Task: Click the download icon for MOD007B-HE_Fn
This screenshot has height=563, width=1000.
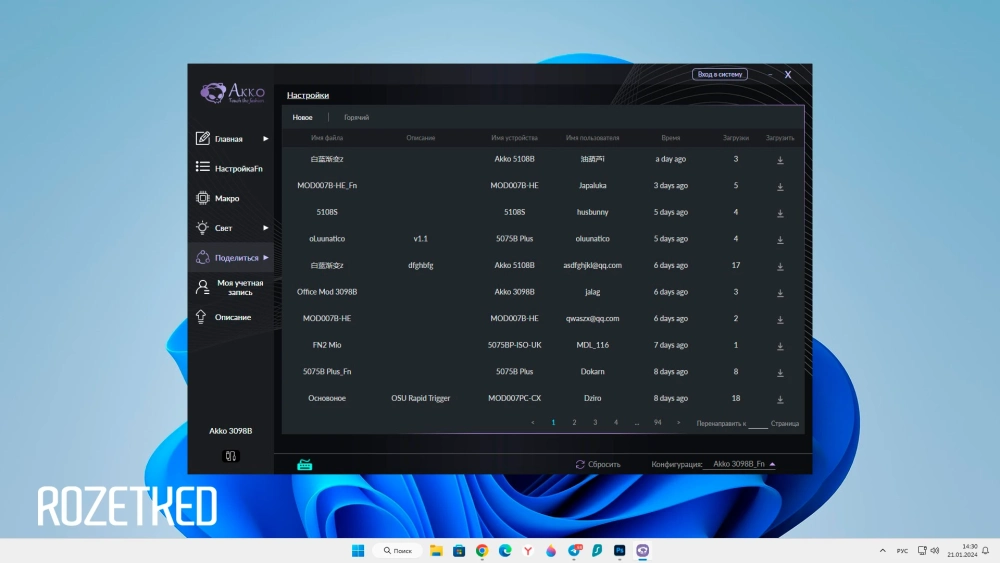Action: [x=780, y=186]
